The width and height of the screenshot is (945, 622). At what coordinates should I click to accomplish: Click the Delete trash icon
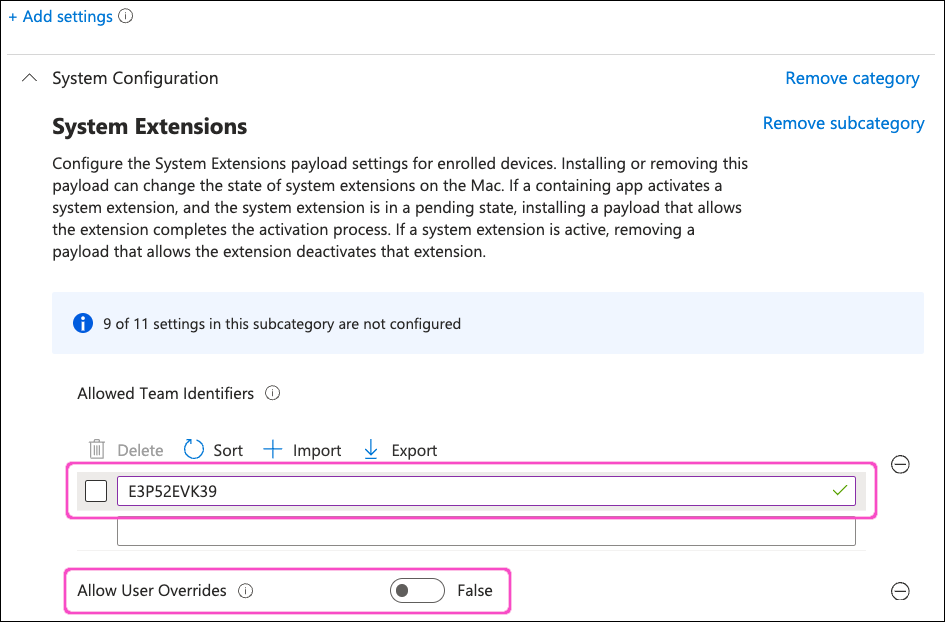coord(97,450)
